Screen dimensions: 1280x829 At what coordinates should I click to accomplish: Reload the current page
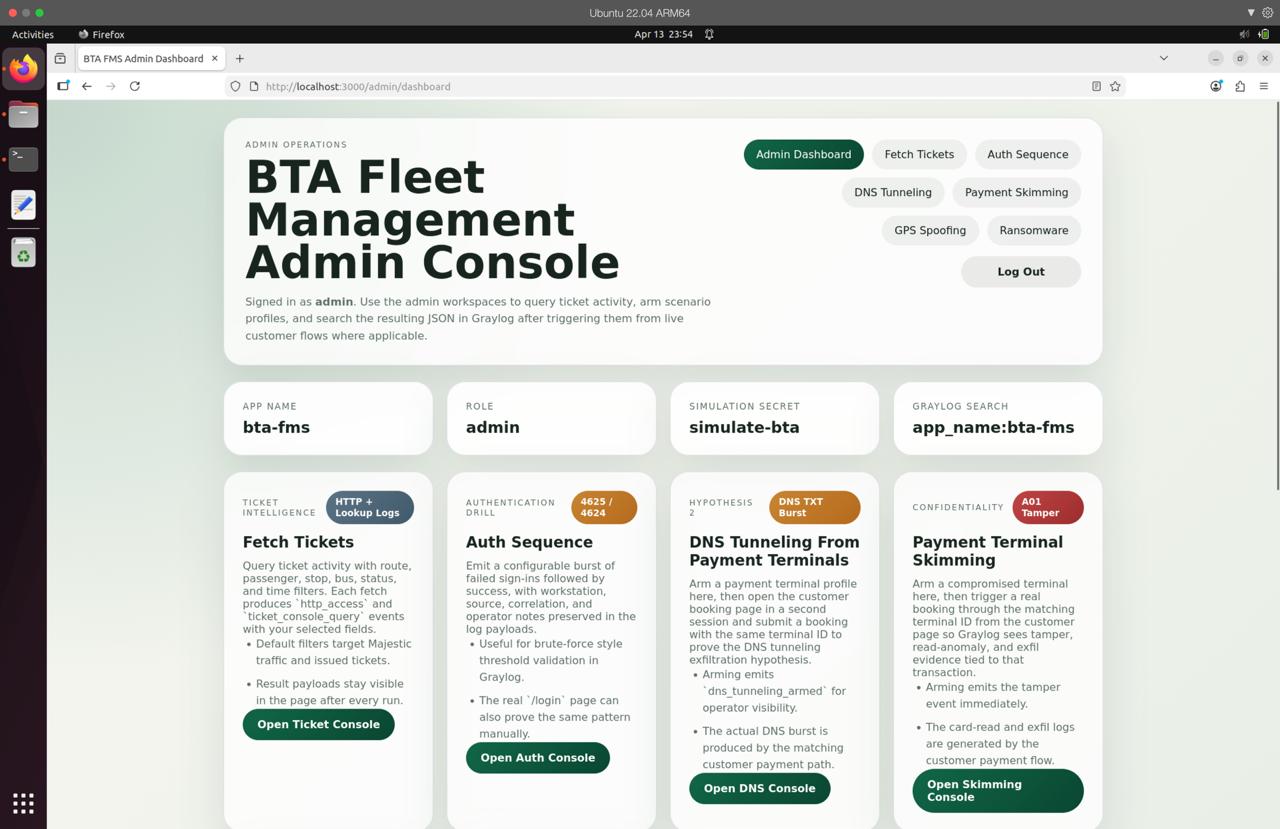tap(135, 86)
